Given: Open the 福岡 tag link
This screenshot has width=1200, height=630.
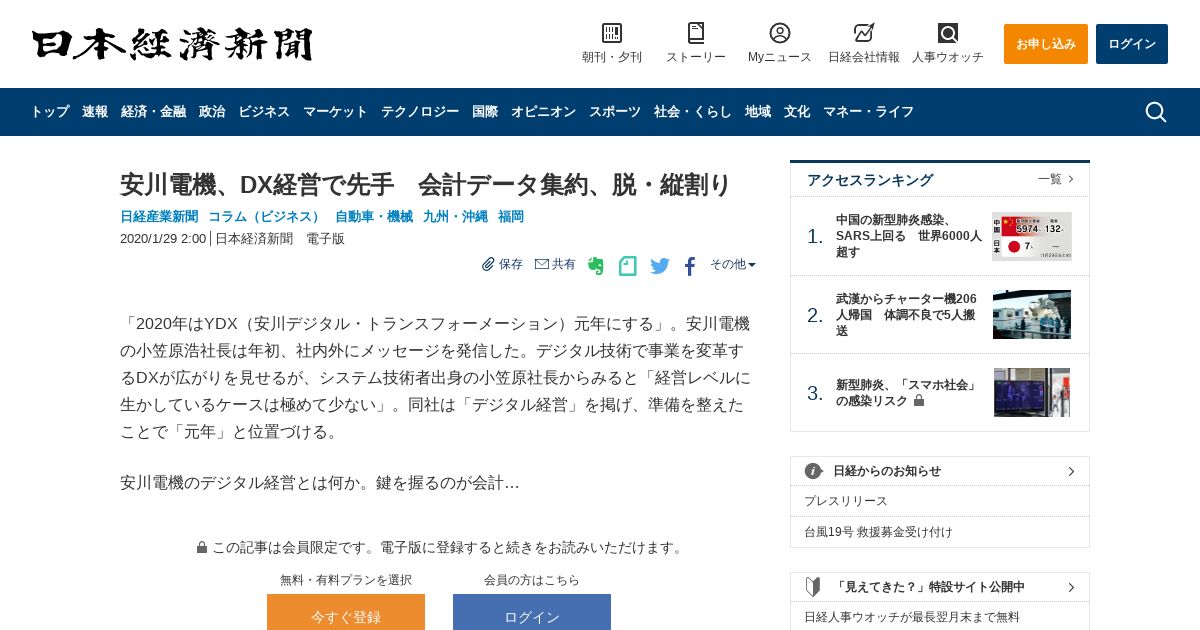Looking at the screenshot, I should pyautogui.click(x=511, y=216).
